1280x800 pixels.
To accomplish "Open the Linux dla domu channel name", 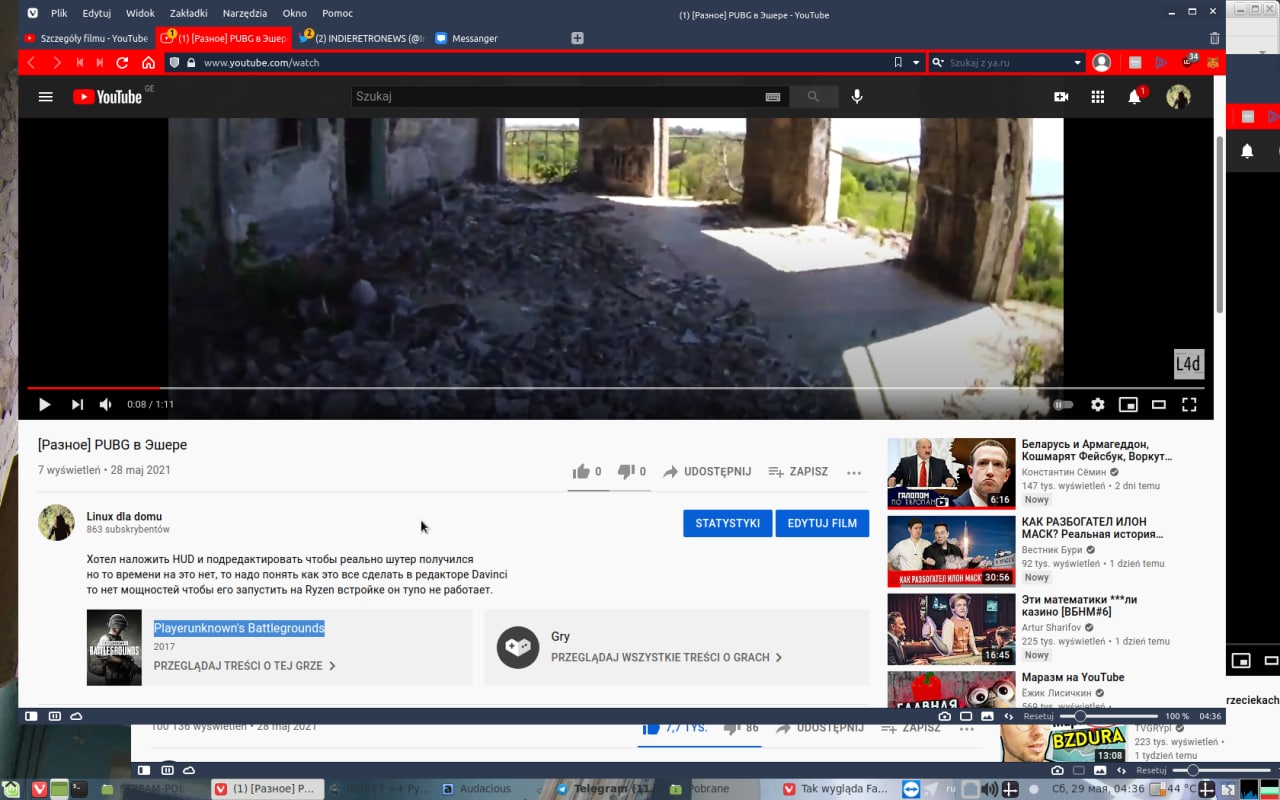I will click(124, 516).
